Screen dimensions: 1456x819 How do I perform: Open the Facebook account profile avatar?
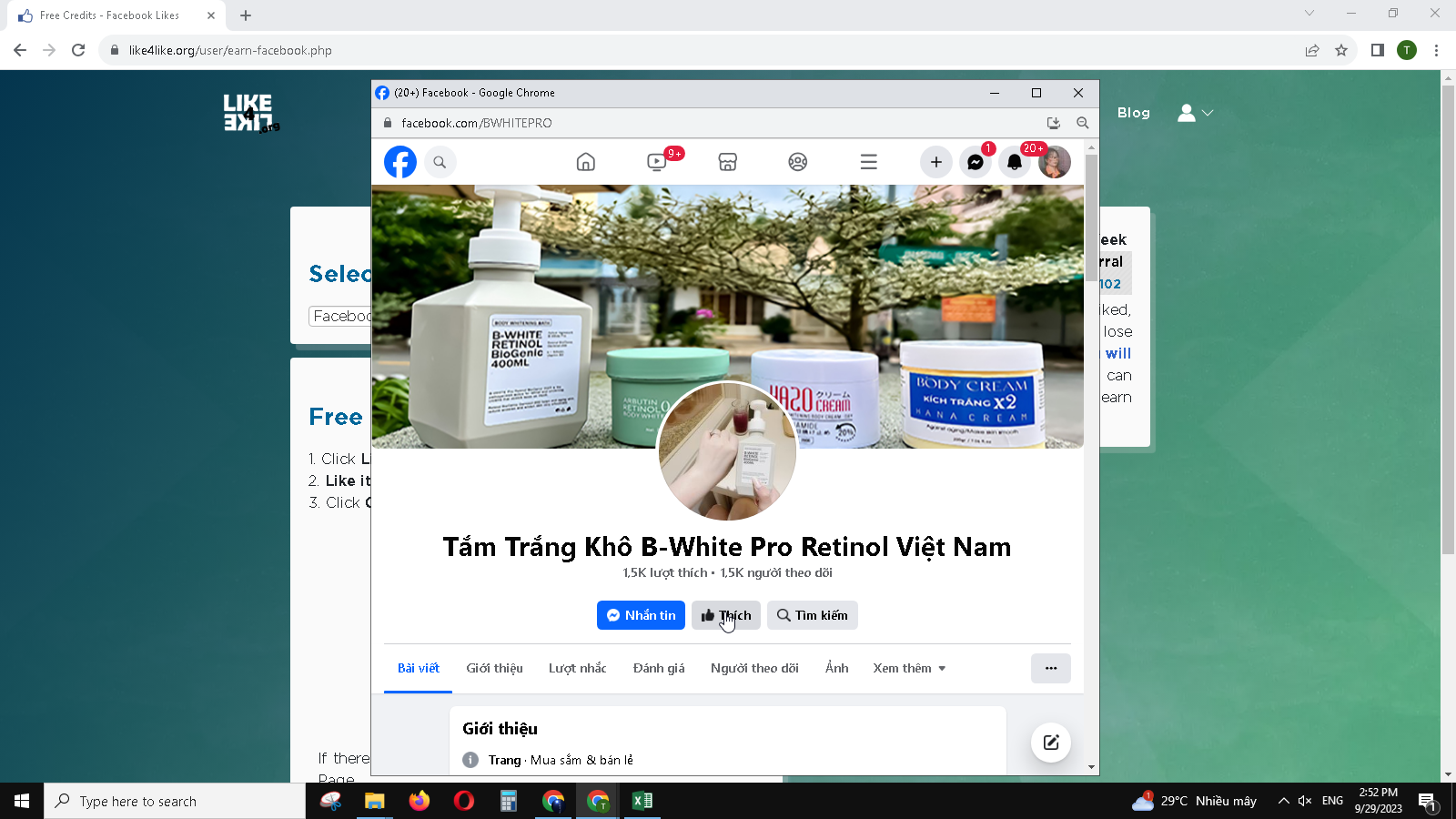[x=1055, y=162]
